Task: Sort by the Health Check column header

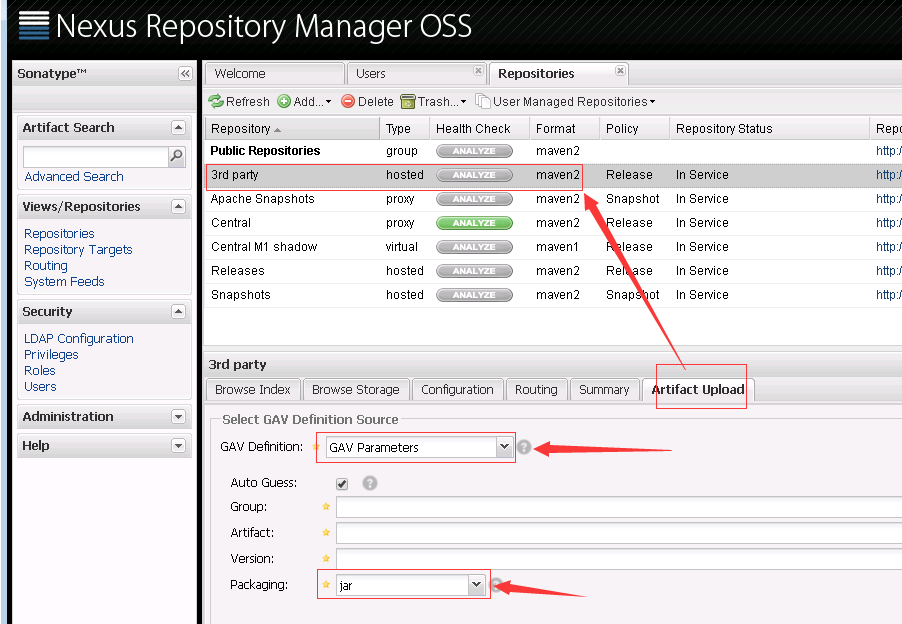Action: [480, 129]
